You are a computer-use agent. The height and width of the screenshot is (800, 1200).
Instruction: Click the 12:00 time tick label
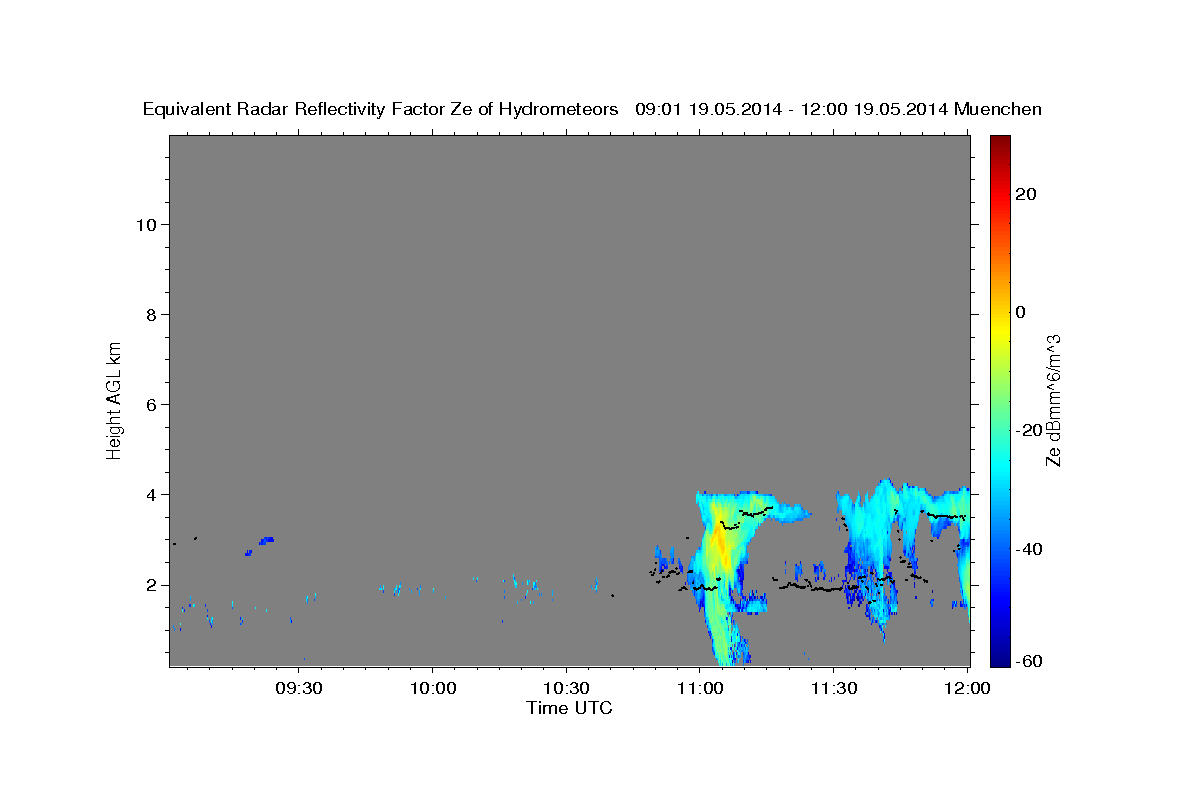pos(967,689)
